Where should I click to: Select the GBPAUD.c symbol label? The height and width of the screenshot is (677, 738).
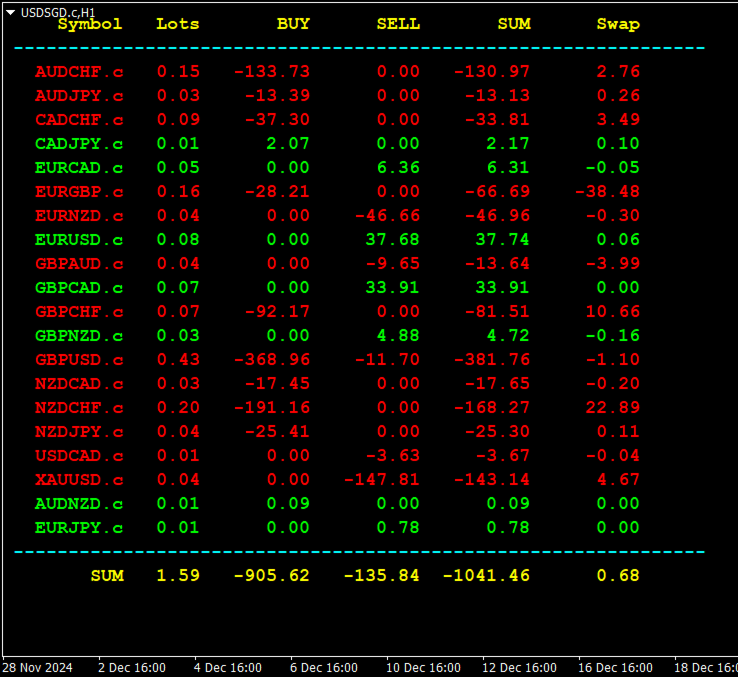pos(79,264)
